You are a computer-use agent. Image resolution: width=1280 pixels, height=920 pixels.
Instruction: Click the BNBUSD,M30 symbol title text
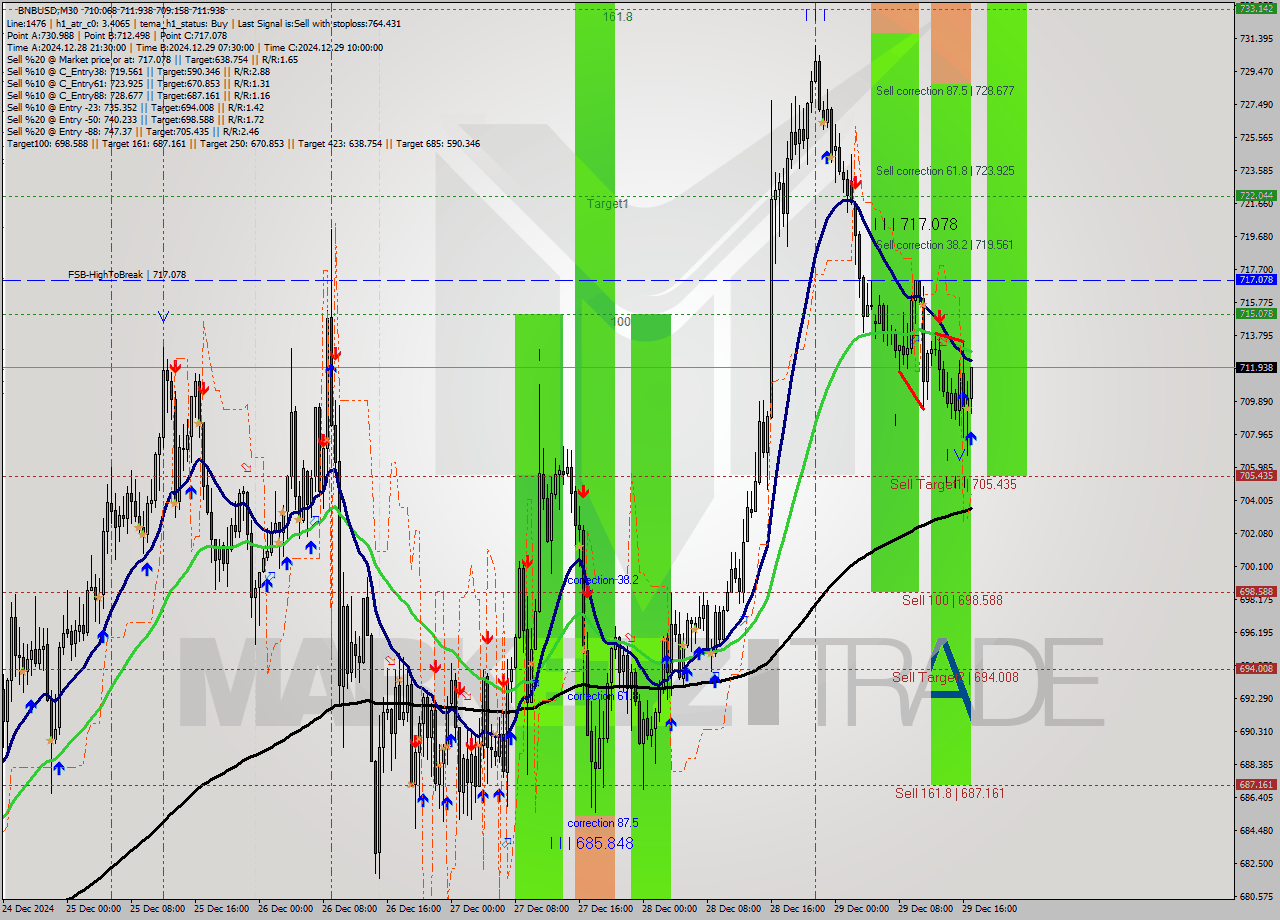47,10
